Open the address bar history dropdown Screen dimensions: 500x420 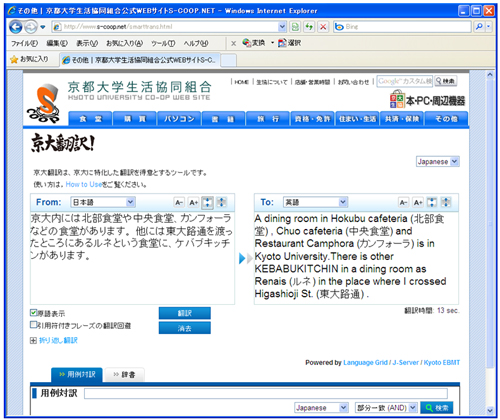[x=282, y=27]
